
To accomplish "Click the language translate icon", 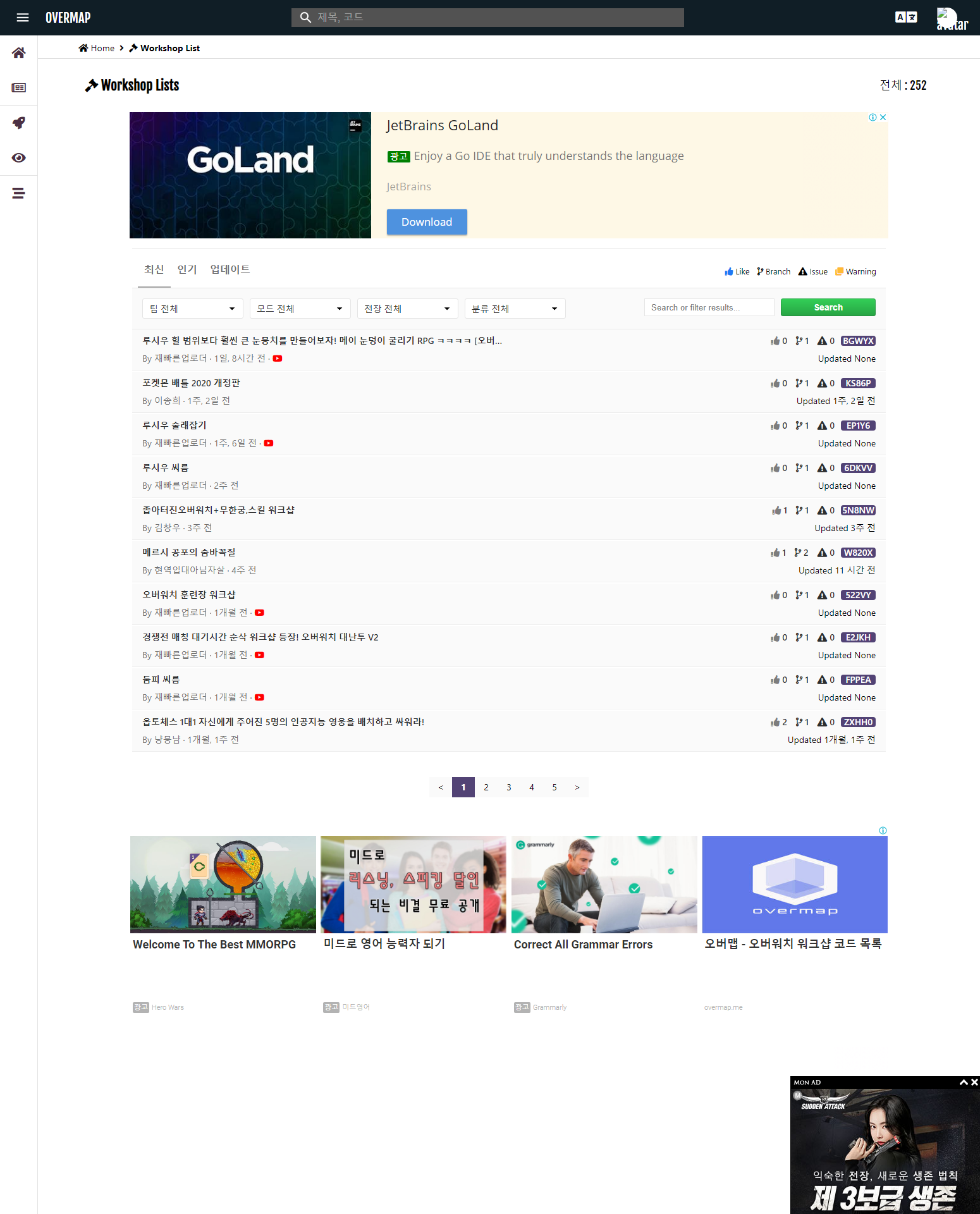I will pos(906,17).
